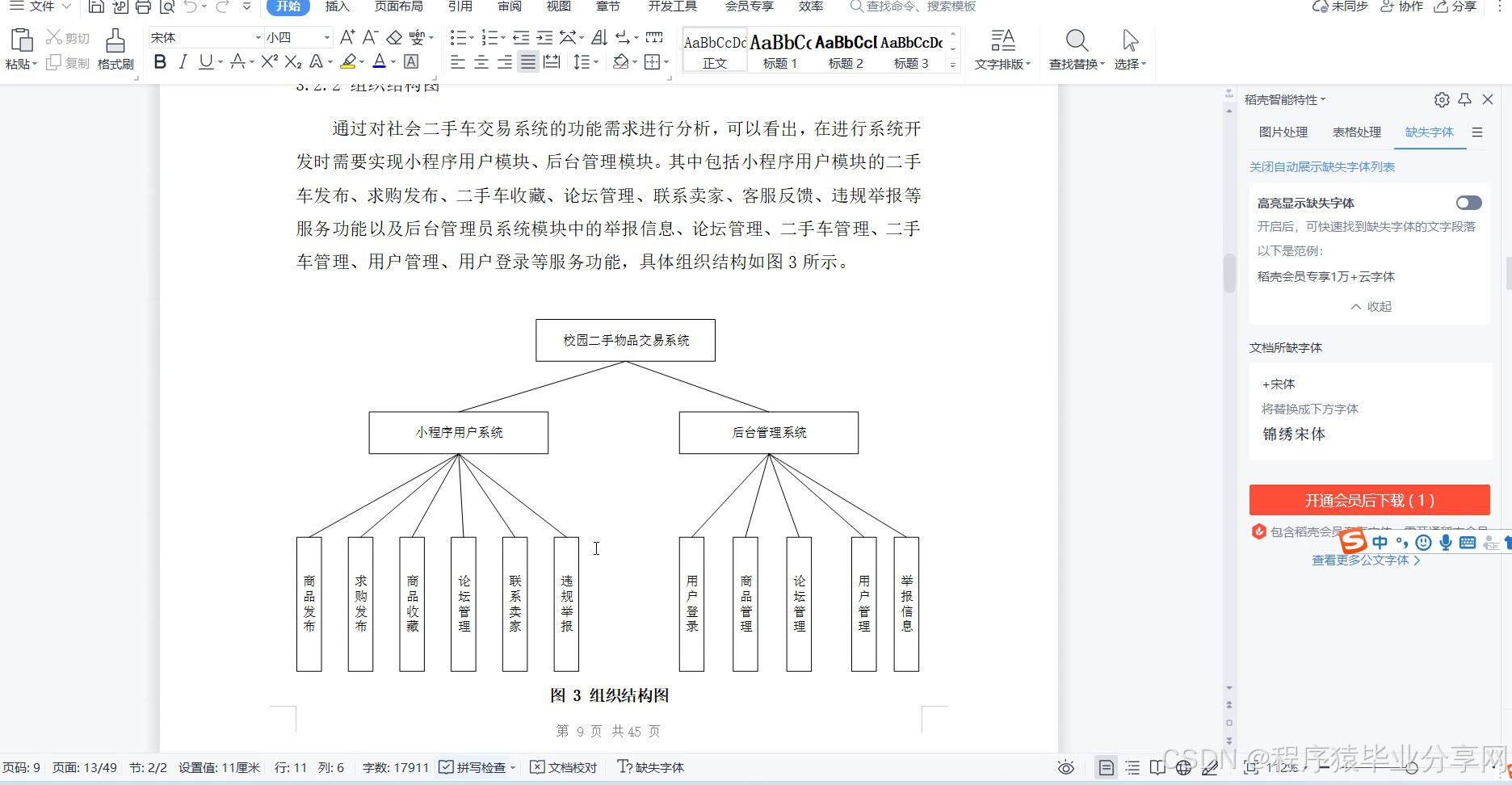Apply italic formatting
Screen dimensions: 1512x785
(183, 61)
